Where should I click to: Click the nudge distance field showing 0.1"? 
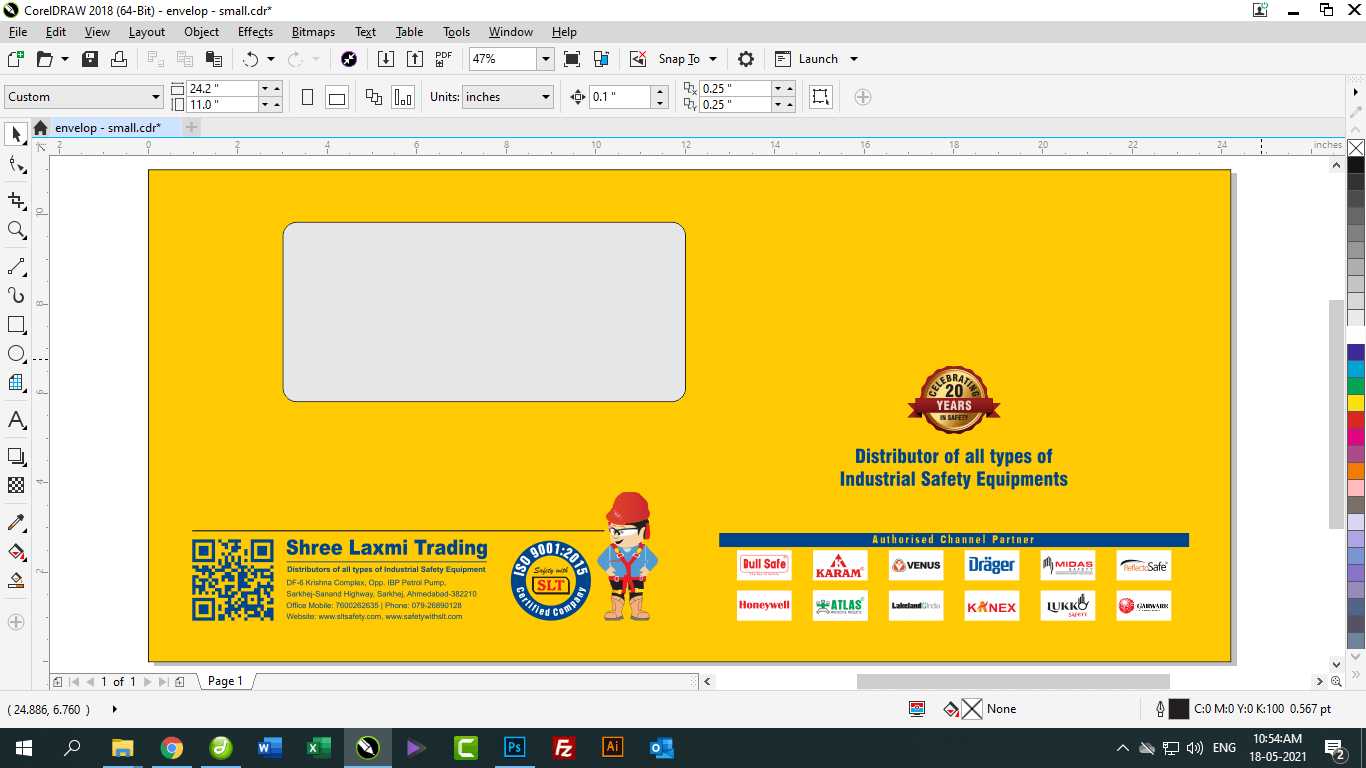[620, 97]
